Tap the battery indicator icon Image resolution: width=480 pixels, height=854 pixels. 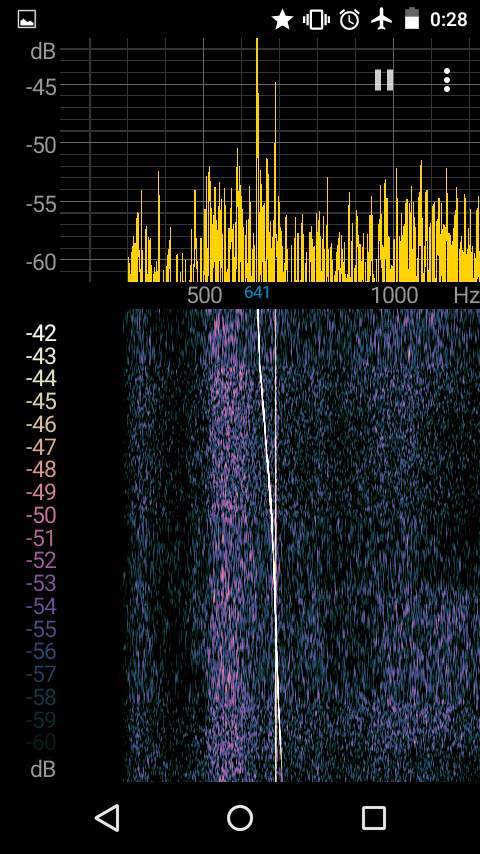click(412, 19)
